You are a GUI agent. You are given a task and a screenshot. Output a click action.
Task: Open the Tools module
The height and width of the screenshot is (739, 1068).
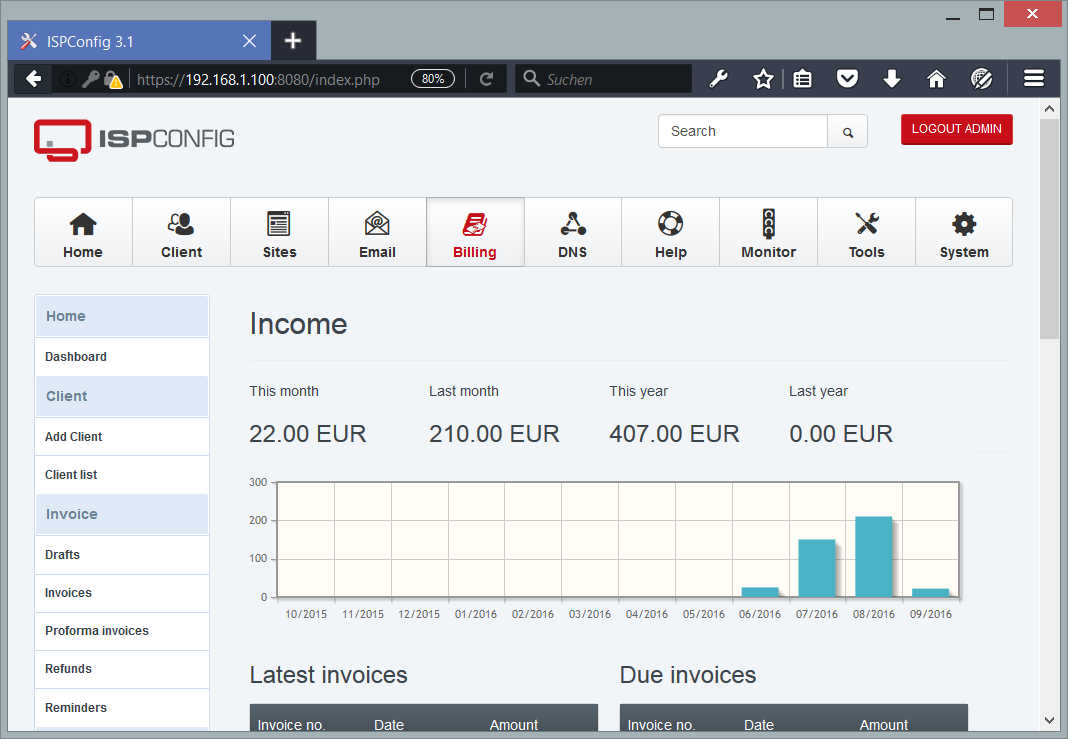coord(866,232)
